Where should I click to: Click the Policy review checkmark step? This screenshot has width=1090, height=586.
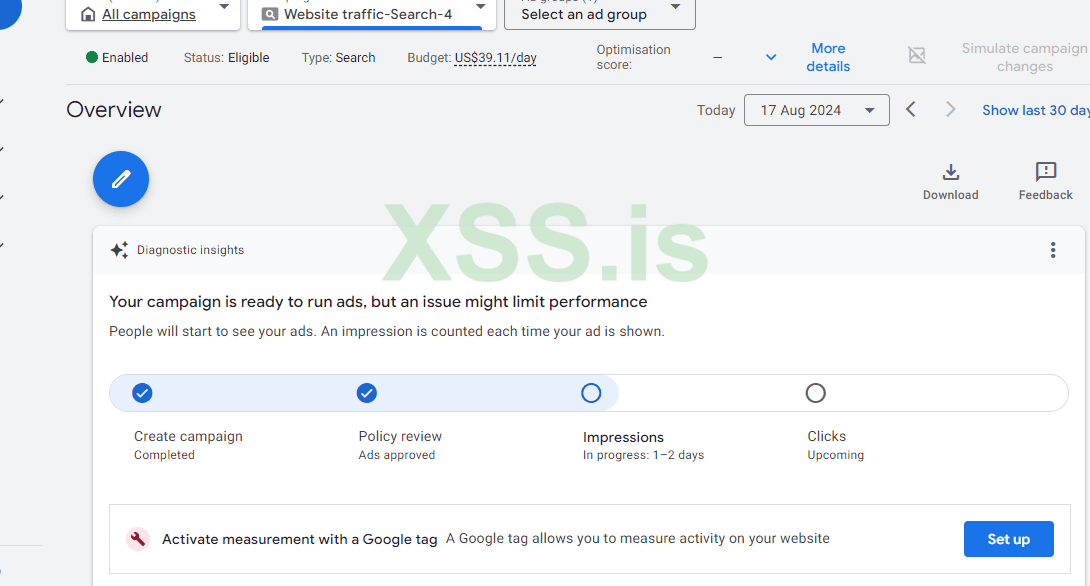367,393
